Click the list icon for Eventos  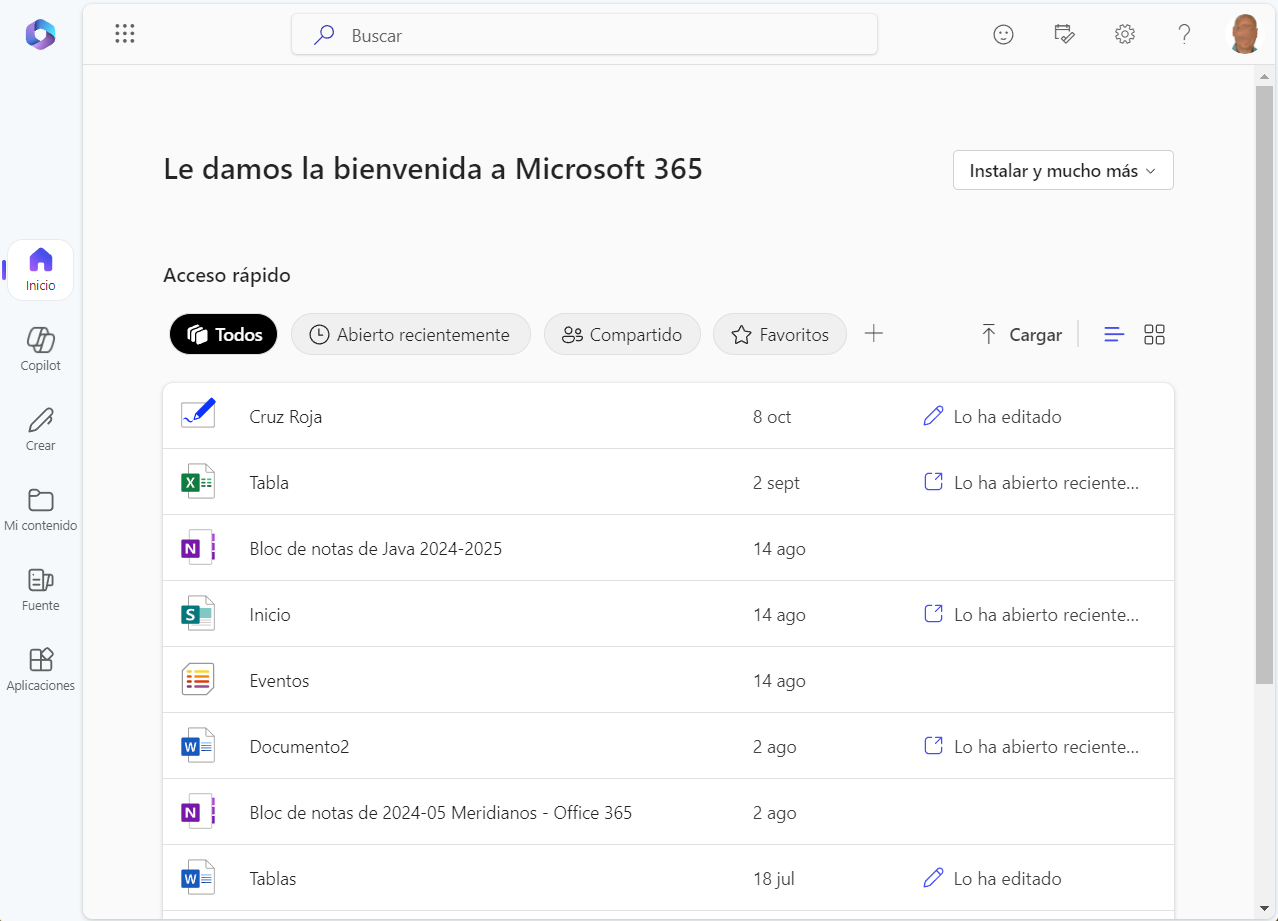[x=198, y=680]
